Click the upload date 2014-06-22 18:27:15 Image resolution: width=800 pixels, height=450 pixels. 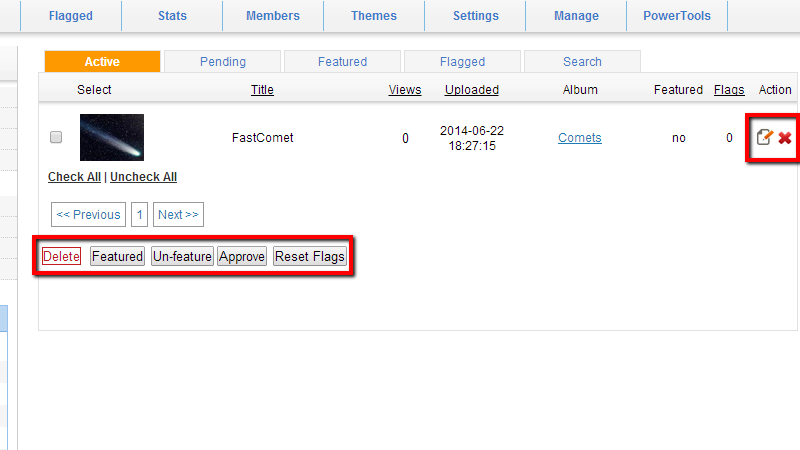pos(472,138)
